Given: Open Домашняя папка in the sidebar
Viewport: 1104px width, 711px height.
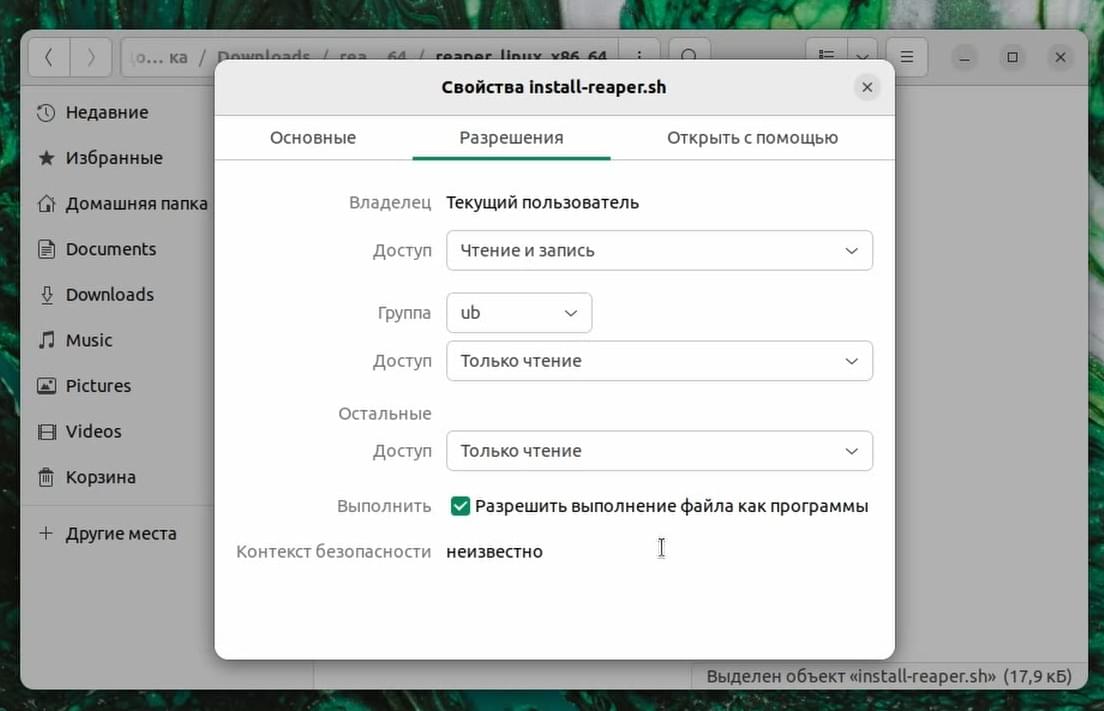Looking at the screenshot, I should (x=137, y=203).
